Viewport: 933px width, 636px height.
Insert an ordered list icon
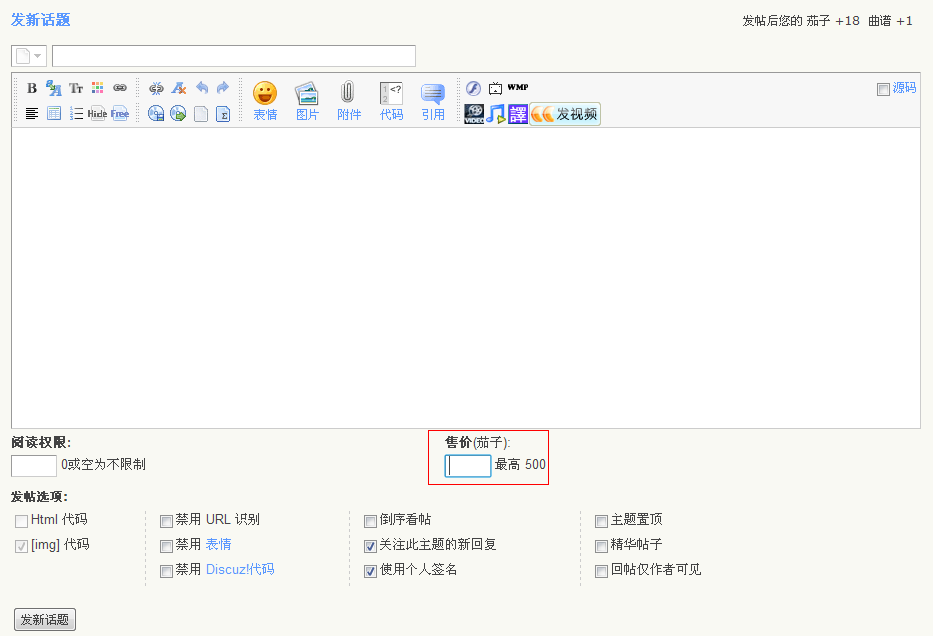pos(76,113)
